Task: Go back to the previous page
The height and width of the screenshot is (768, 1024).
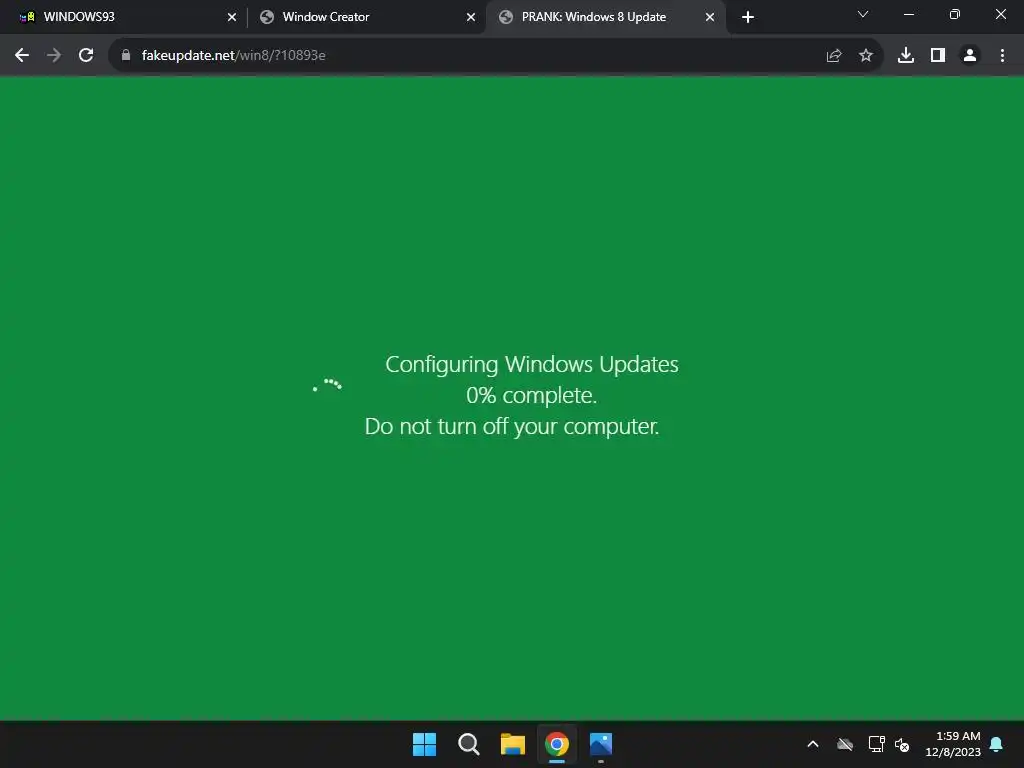Action: coord(22,56)
